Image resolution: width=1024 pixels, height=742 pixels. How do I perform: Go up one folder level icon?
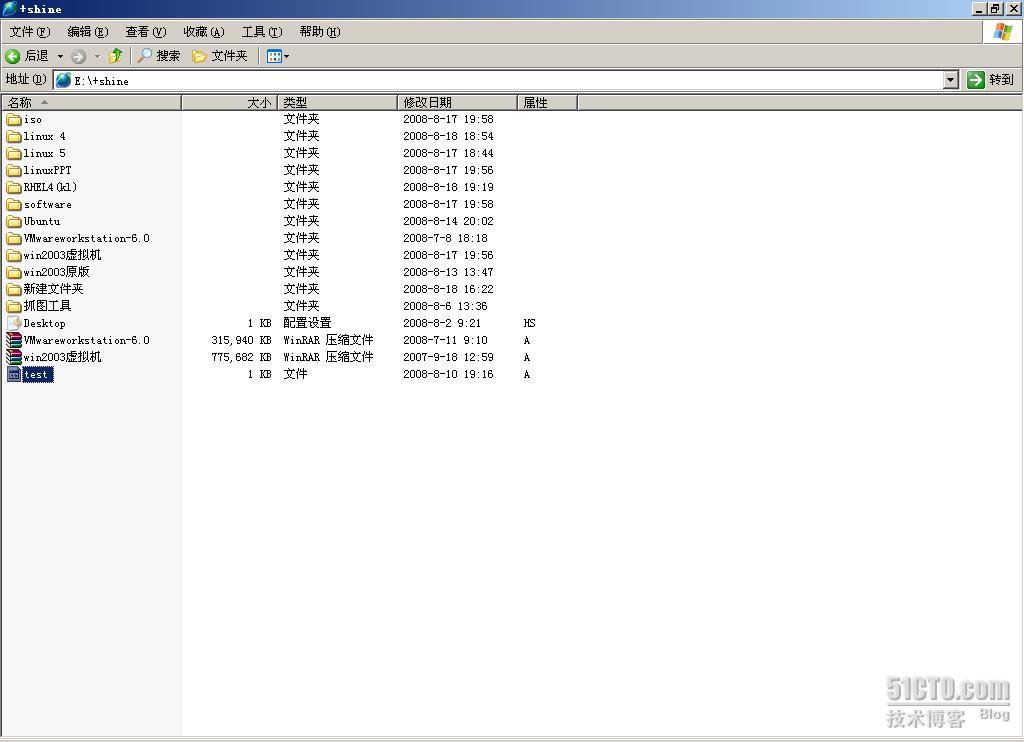(x=116, y=56)
